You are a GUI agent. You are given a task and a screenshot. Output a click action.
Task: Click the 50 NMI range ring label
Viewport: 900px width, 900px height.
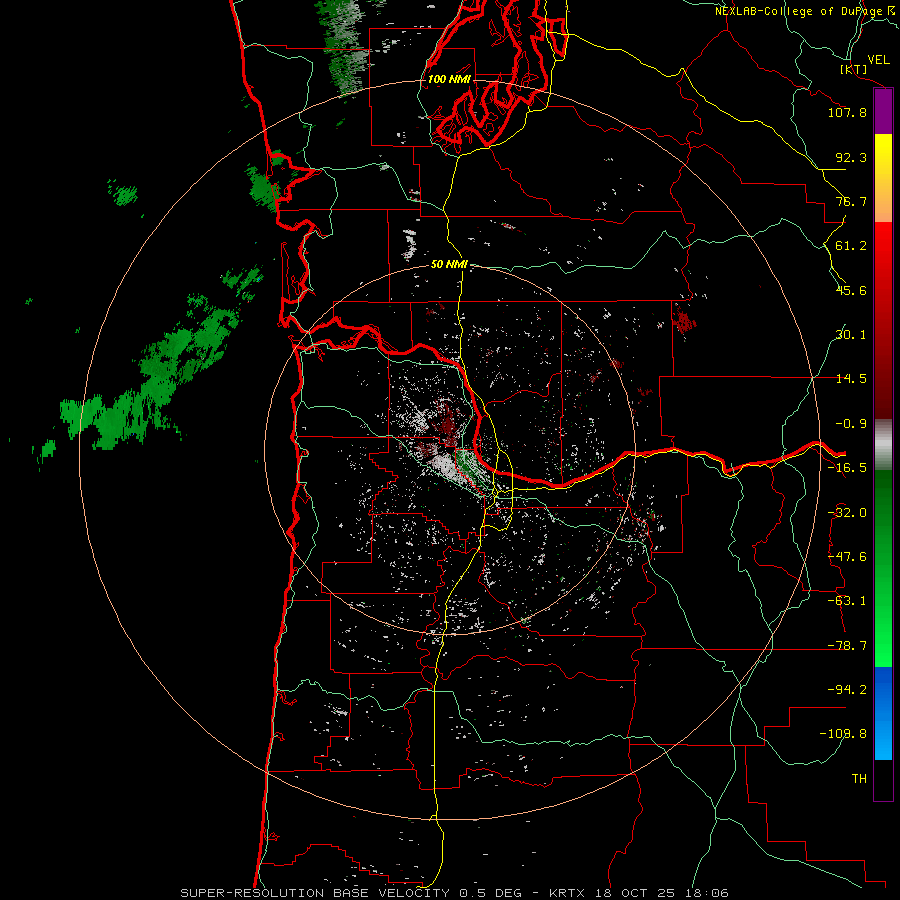pyautogui.click(x=449, y=264)
